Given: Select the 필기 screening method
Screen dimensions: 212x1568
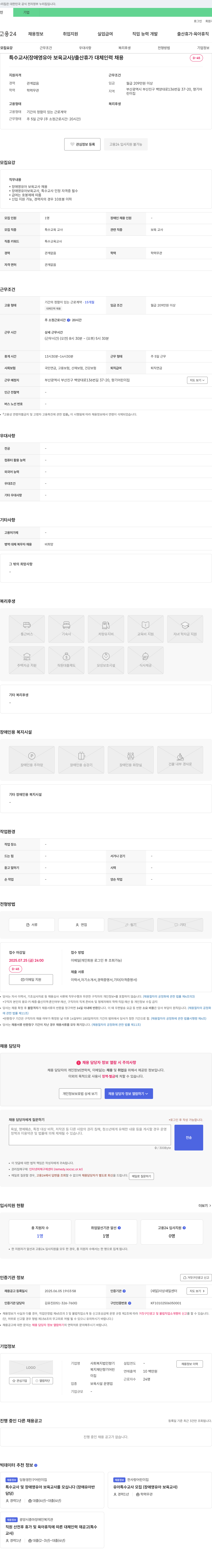Looking at the screenshot, I should tap(131, 925).
